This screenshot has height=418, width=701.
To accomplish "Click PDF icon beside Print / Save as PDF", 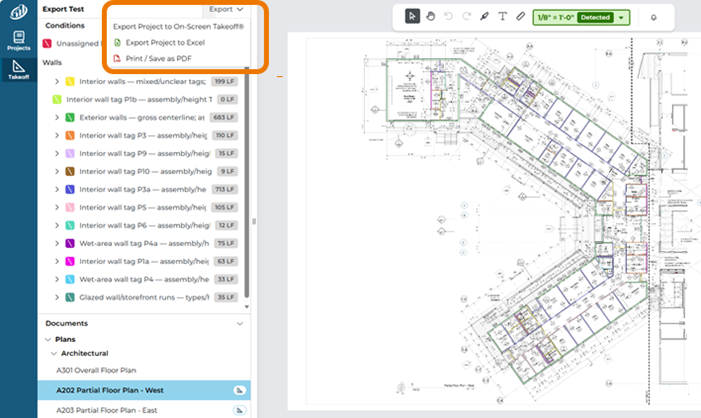I will click(x=117, y=58).
